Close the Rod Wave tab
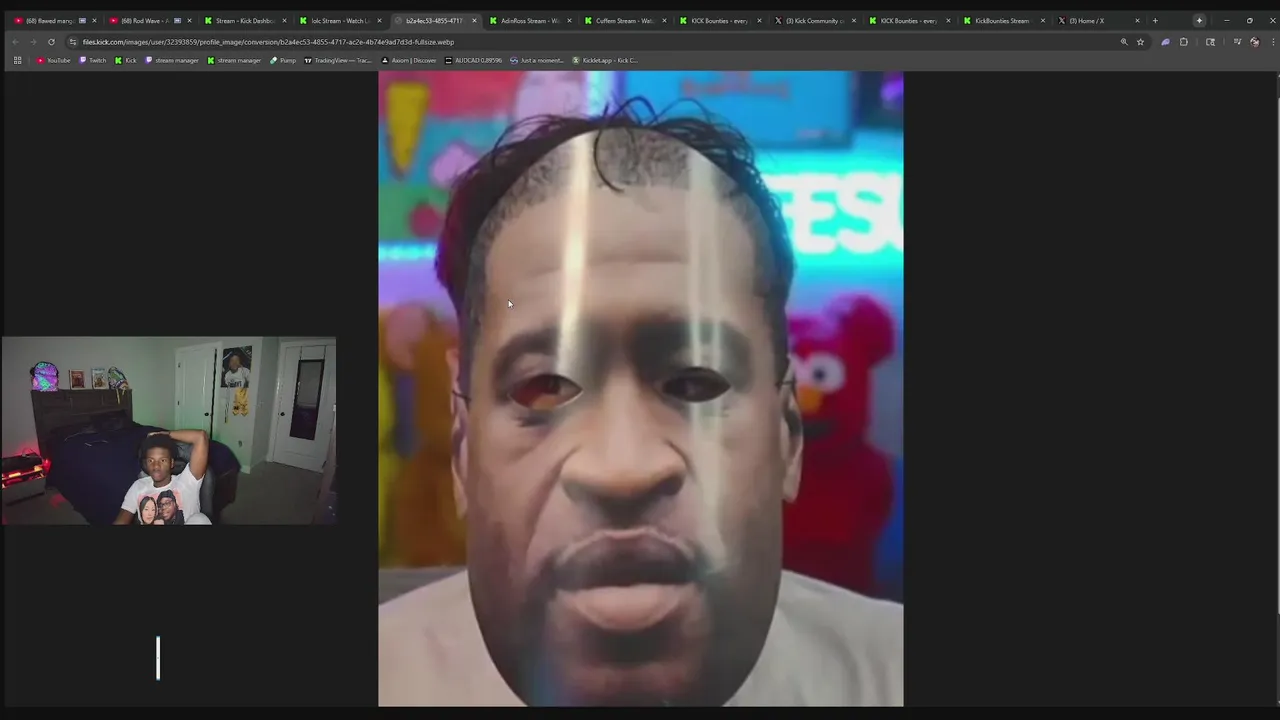The height and width of the screenshot is (720, 1280). [189, 20]
